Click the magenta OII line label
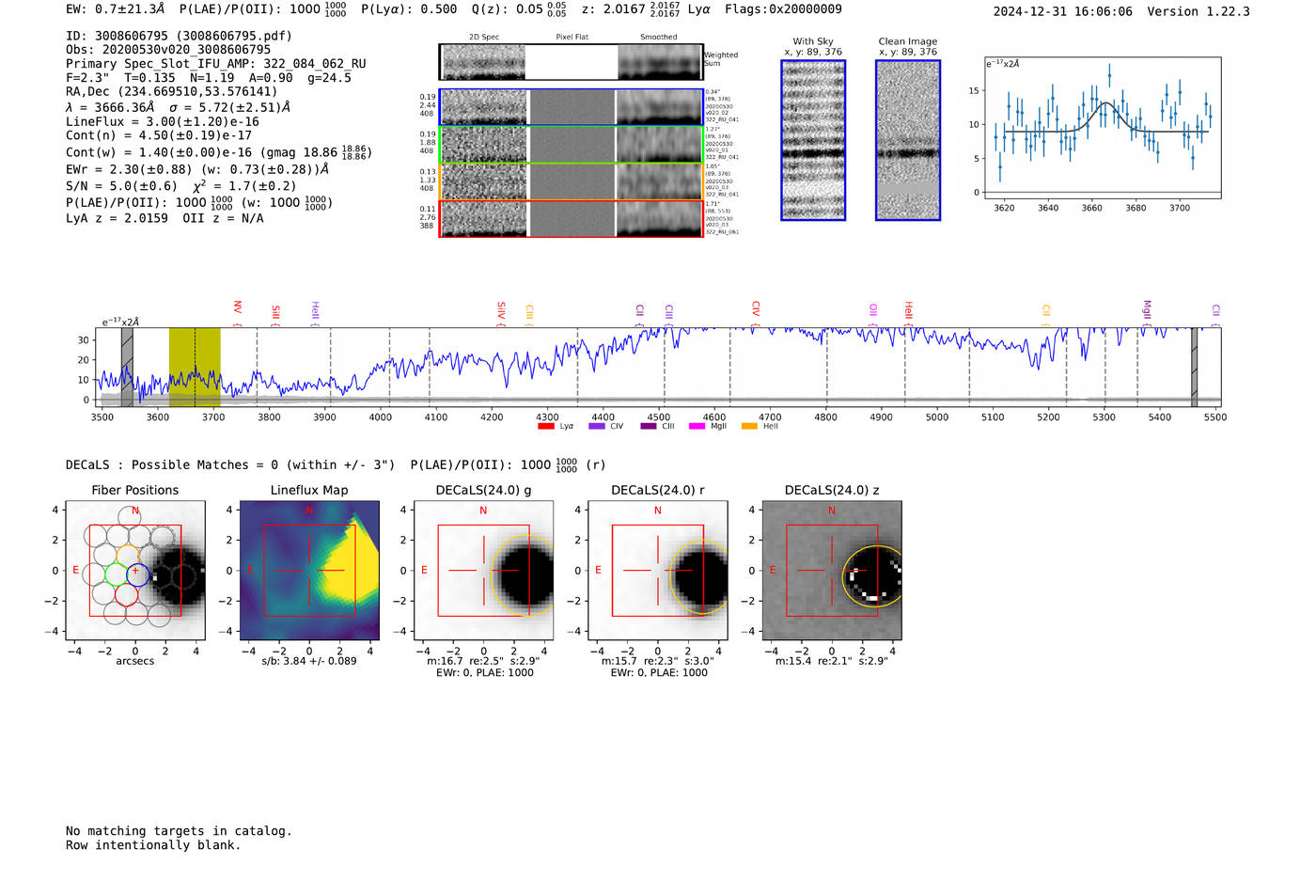The image size is (1316, 896). pyautogui.click(x=873, y=311)
